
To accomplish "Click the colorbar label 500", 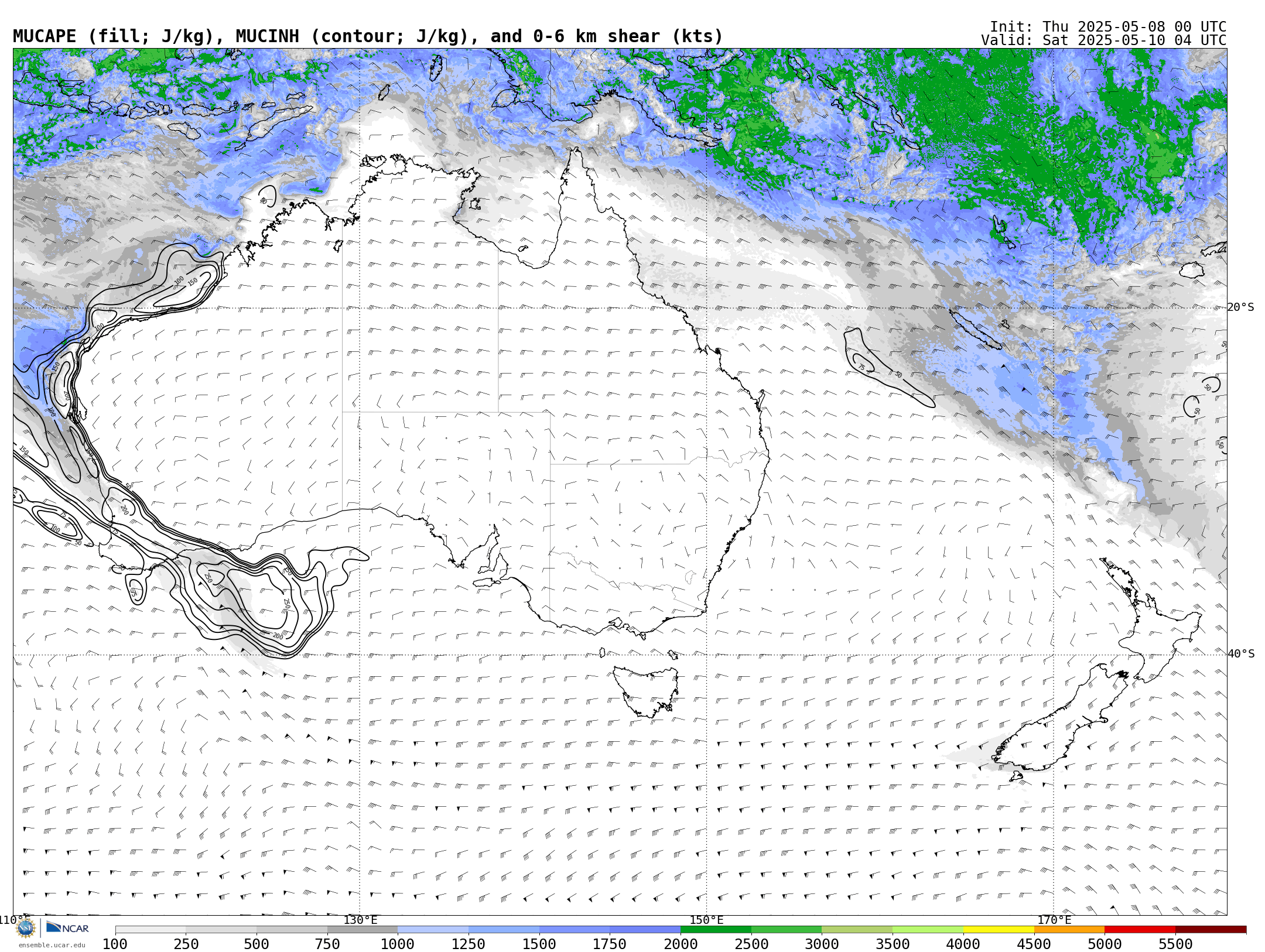I will tap(257, 944).
